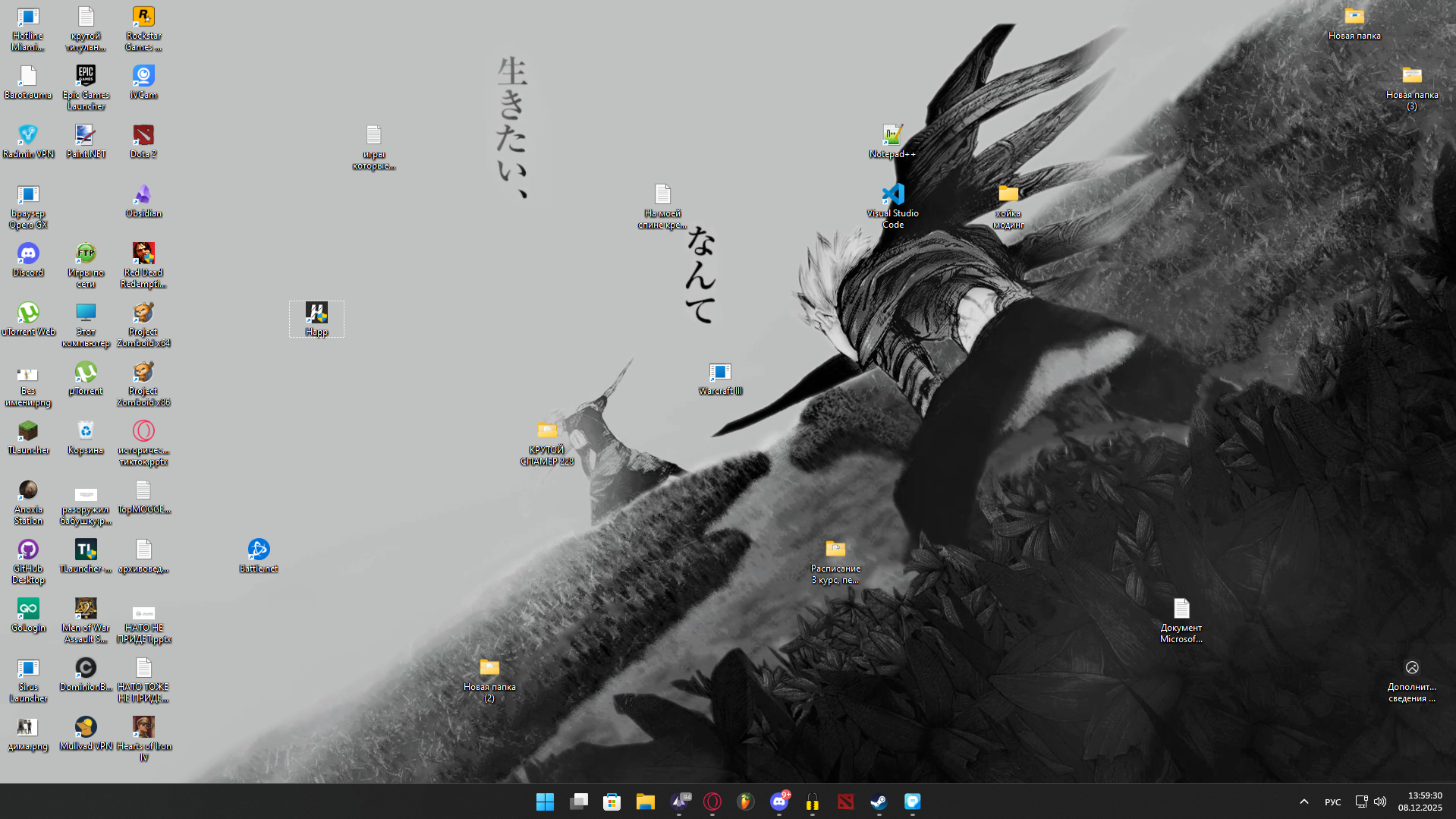Select the Браузер Opera GX desktop shortcut
The height and width of the screenshot is (819, 1456).
28,207
